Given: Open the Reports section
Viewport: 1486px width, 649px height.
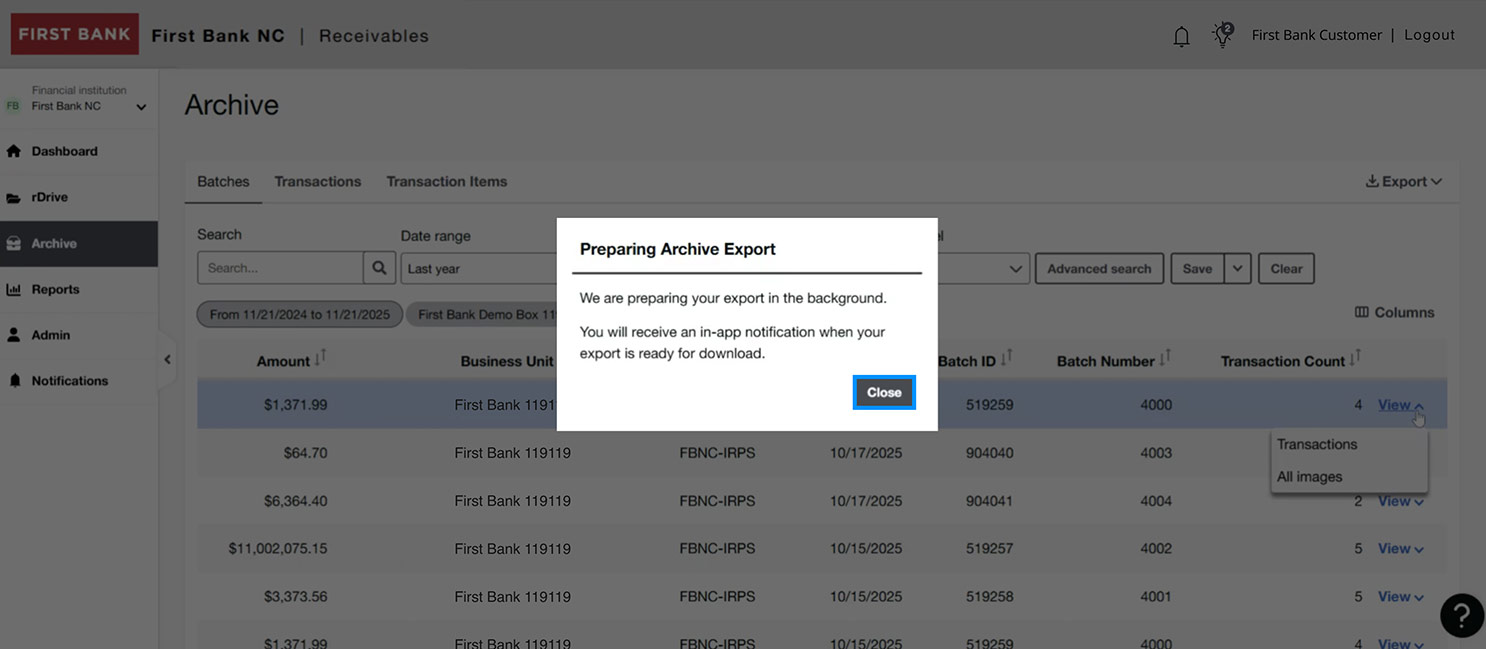Looking at the screenshot, I should coord(56,289).
